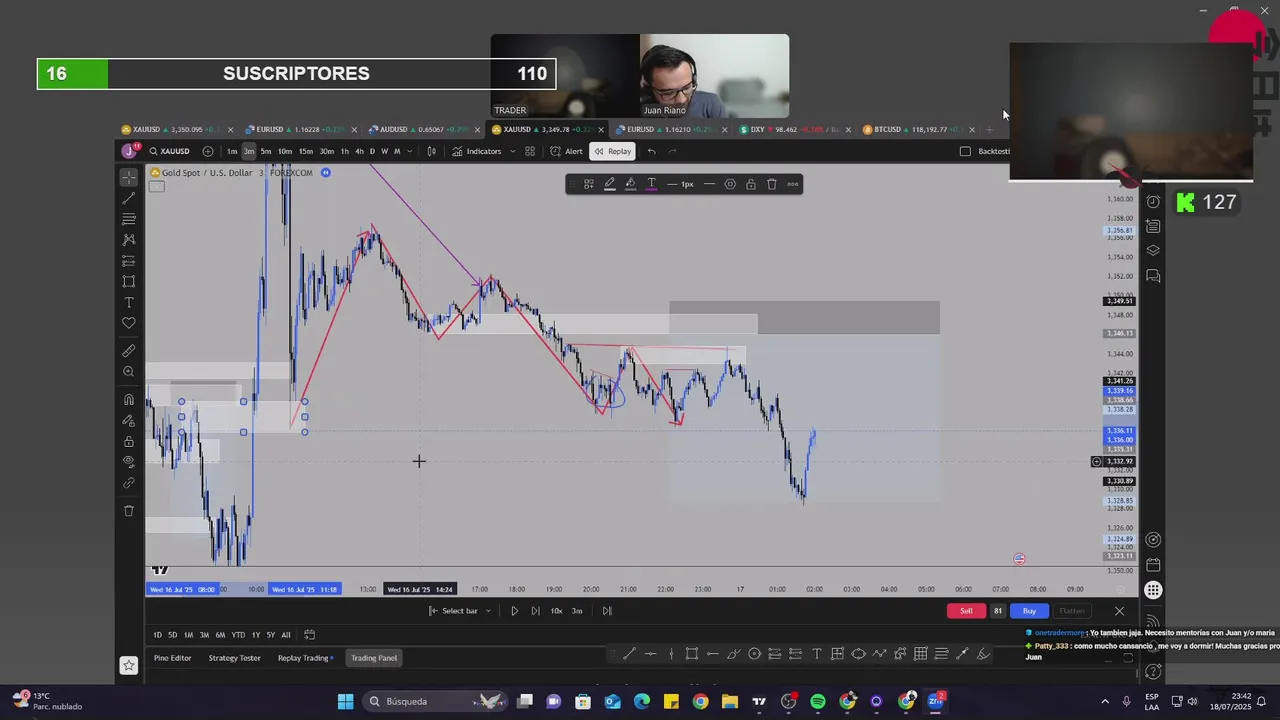This screenshot has width=1280, height=720.
Task: Jump replay to real-time
Action: coord(607,611)
